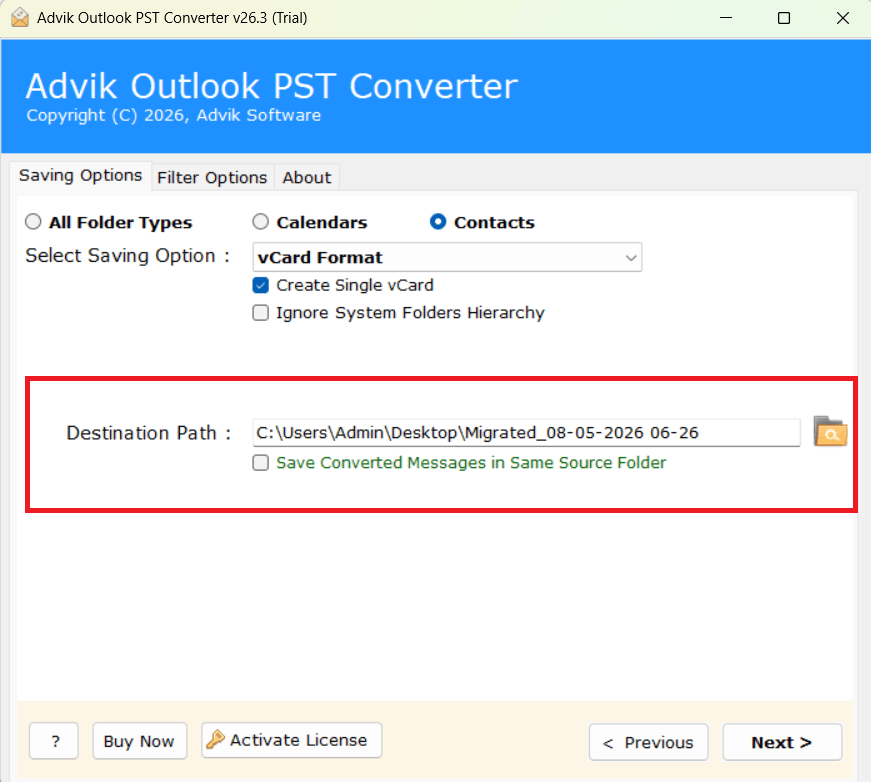Open the About tab
This screenshot has width=871, height=782.
tap(307, 178)
